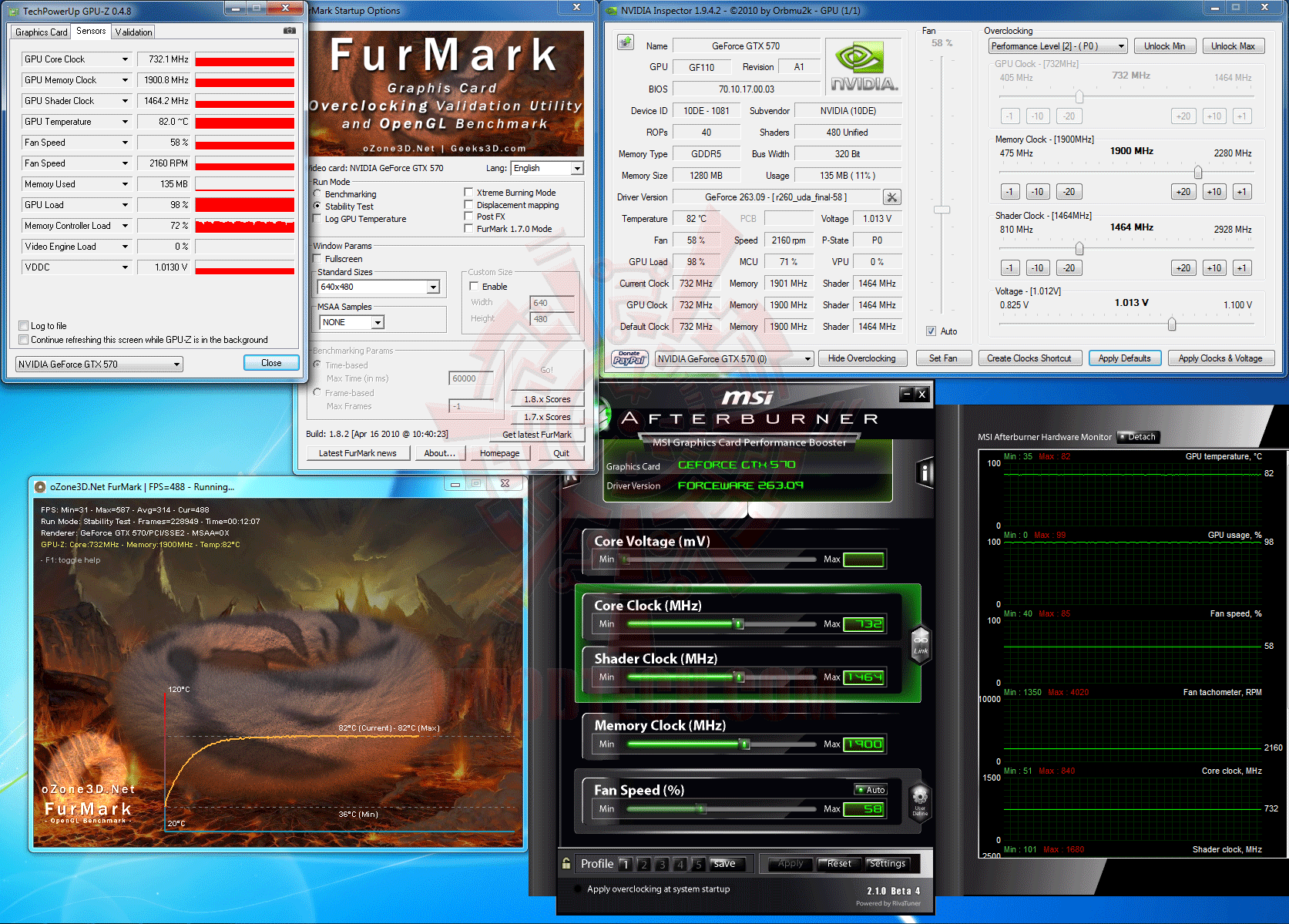The image size is (1289, 924).
Task: Enable the Custom Size checkbox
Action: pos(474,287)
